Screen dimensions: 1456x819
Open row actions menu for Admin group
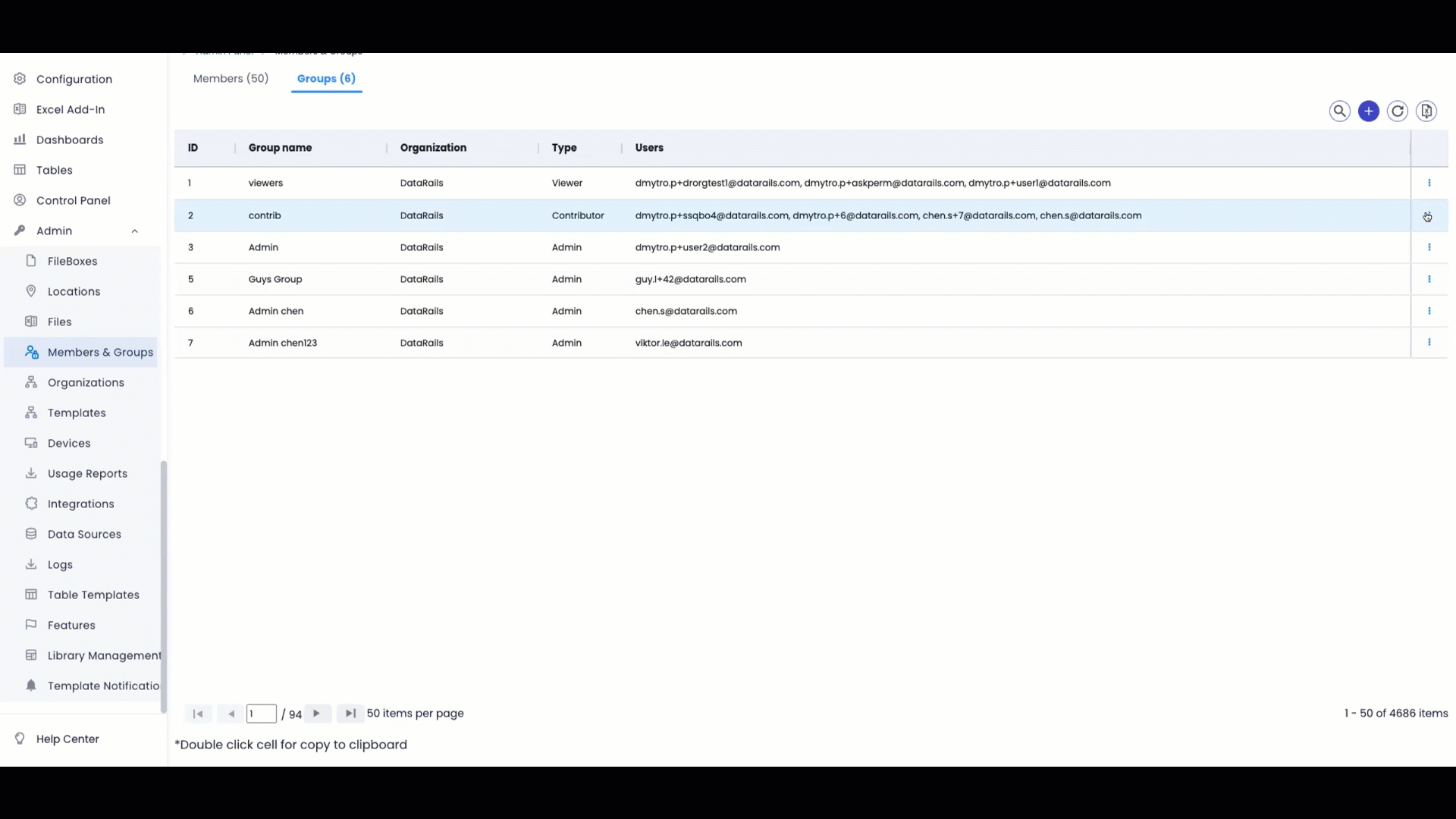pyautogui.click(x=1429, y=247)
